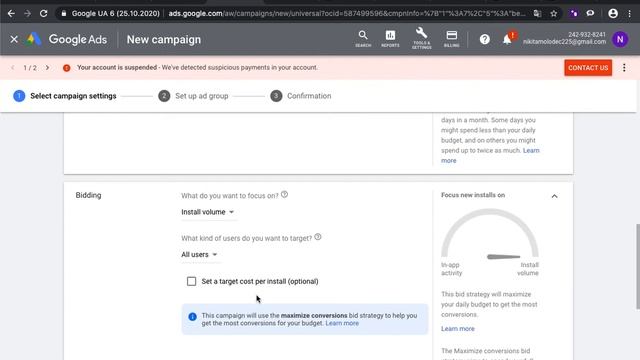640x360 pixels.
Task: Click Learn more under bid strategy description
Action: [458, 329]
